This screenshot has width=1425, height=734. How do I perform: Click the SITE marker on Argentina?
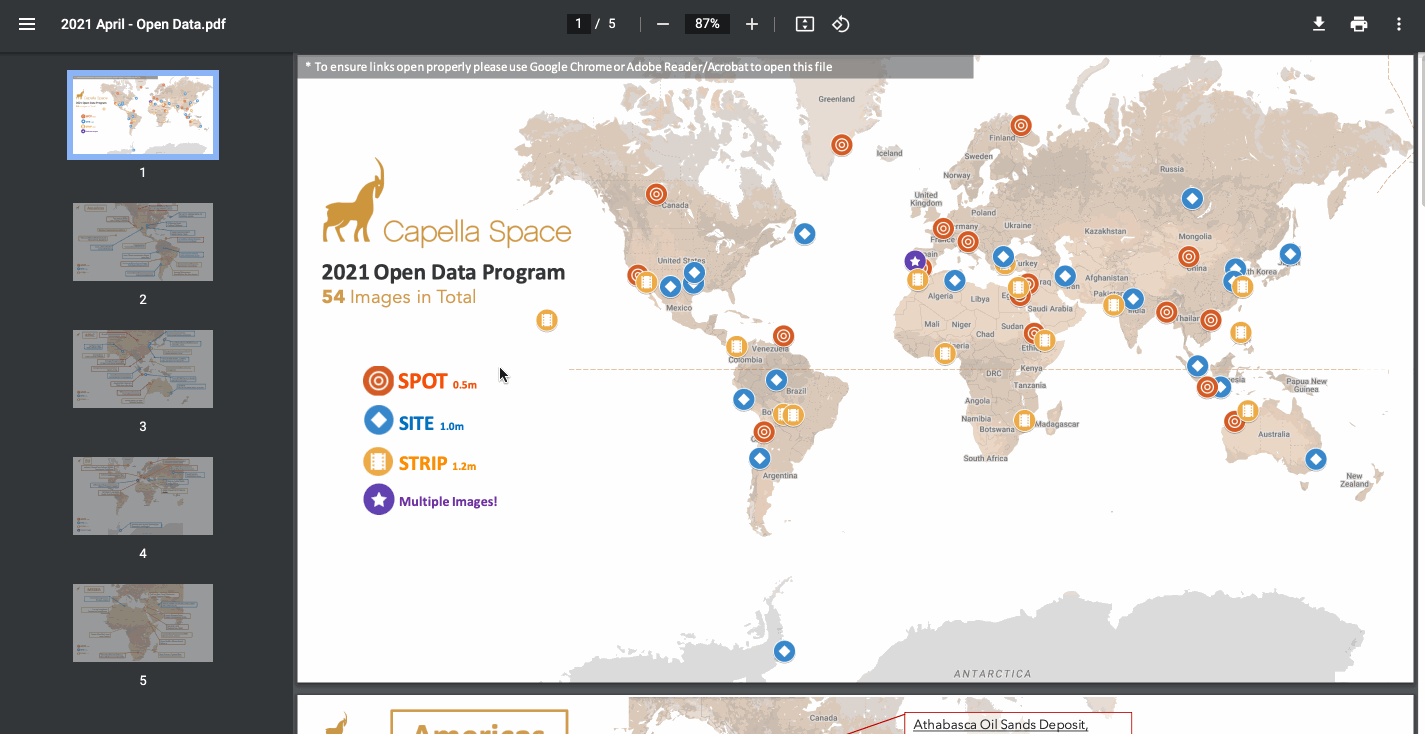click(760, 459)
